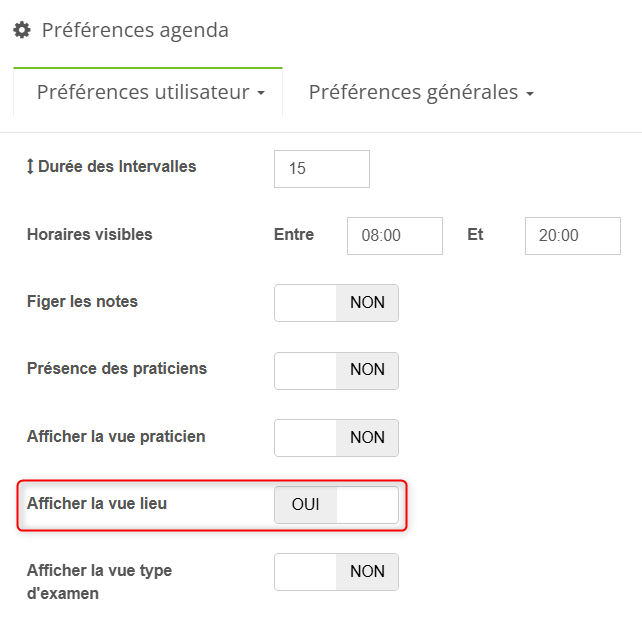Focus the 08:00 start time field

click(394, 236)
